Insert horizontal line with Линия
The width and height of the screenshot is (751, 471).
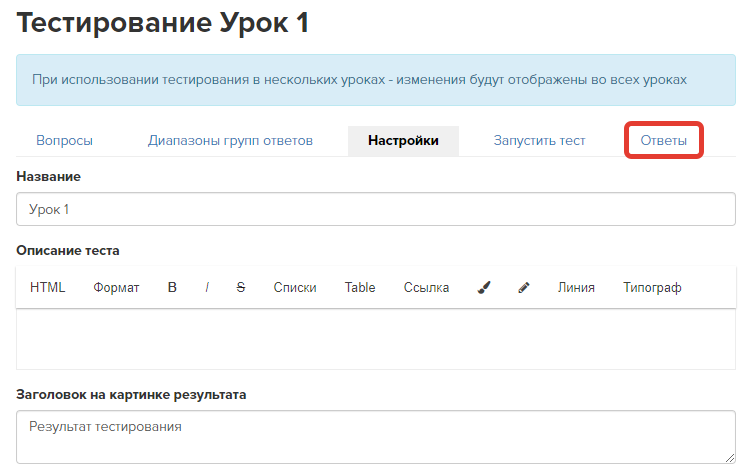576,287
